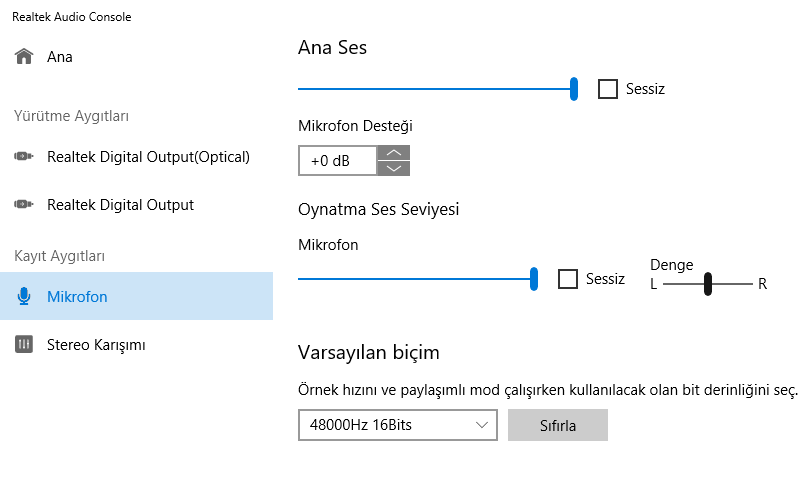Click the +0 dB boost value field
The width and height of the screenshot is (810, 484).
pos(337,161)
